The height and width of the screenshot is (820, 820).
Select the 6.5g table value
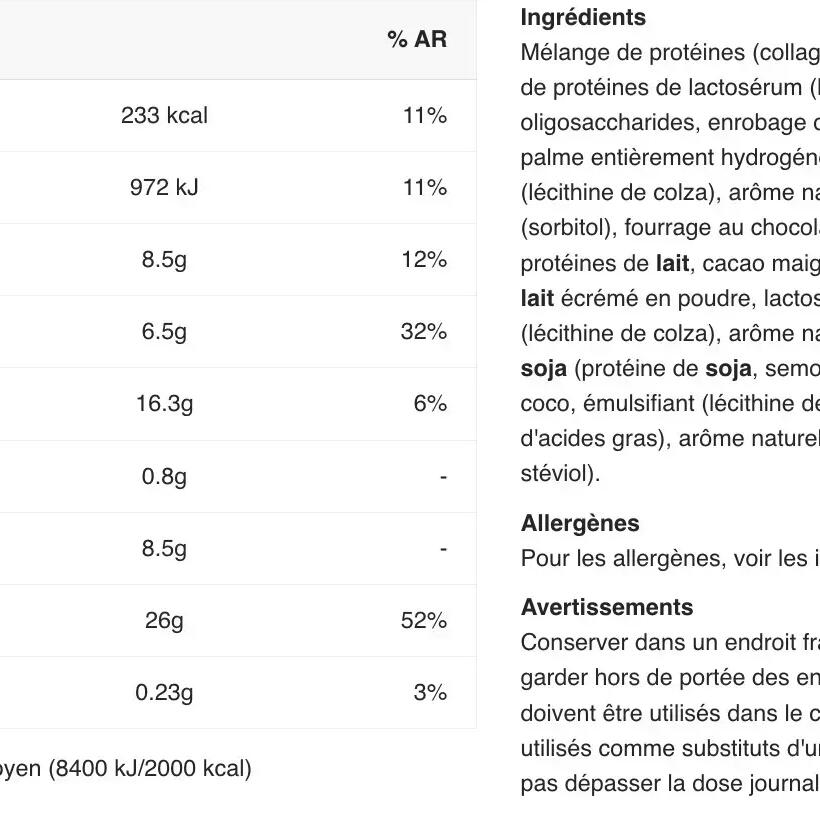(164, 332)
